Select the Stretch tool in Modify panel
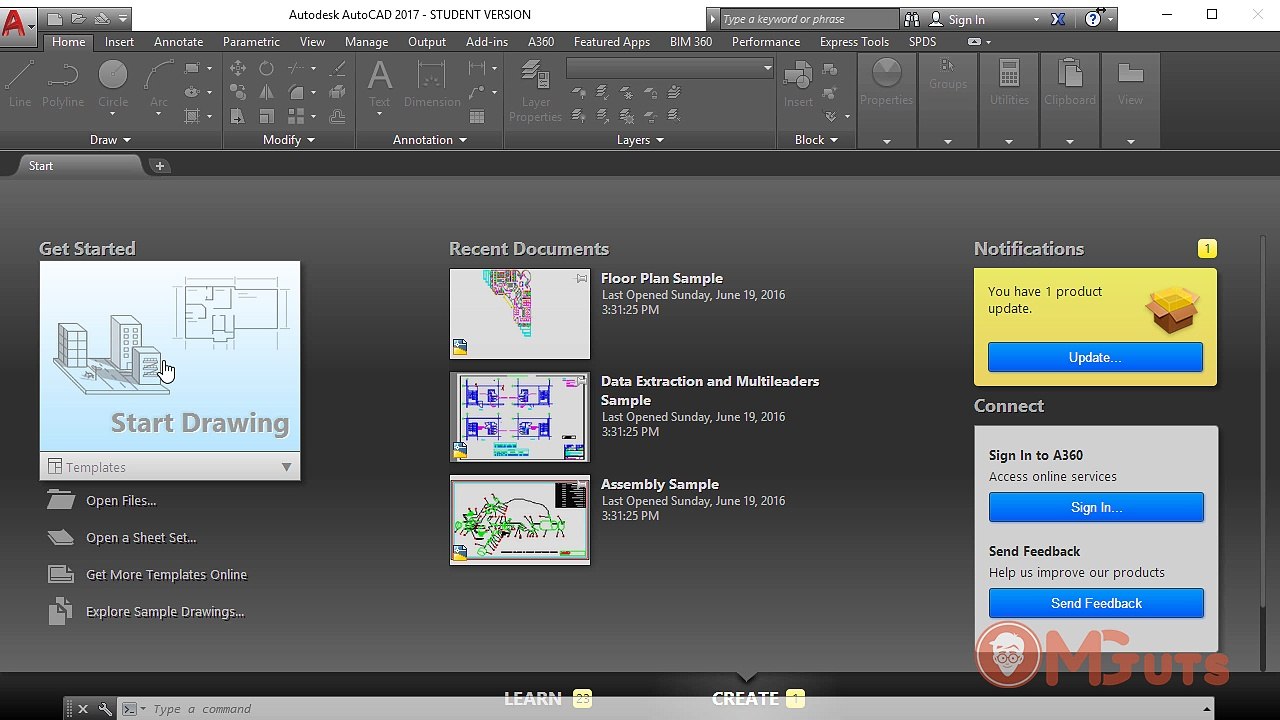 click(x=238, y=116)
